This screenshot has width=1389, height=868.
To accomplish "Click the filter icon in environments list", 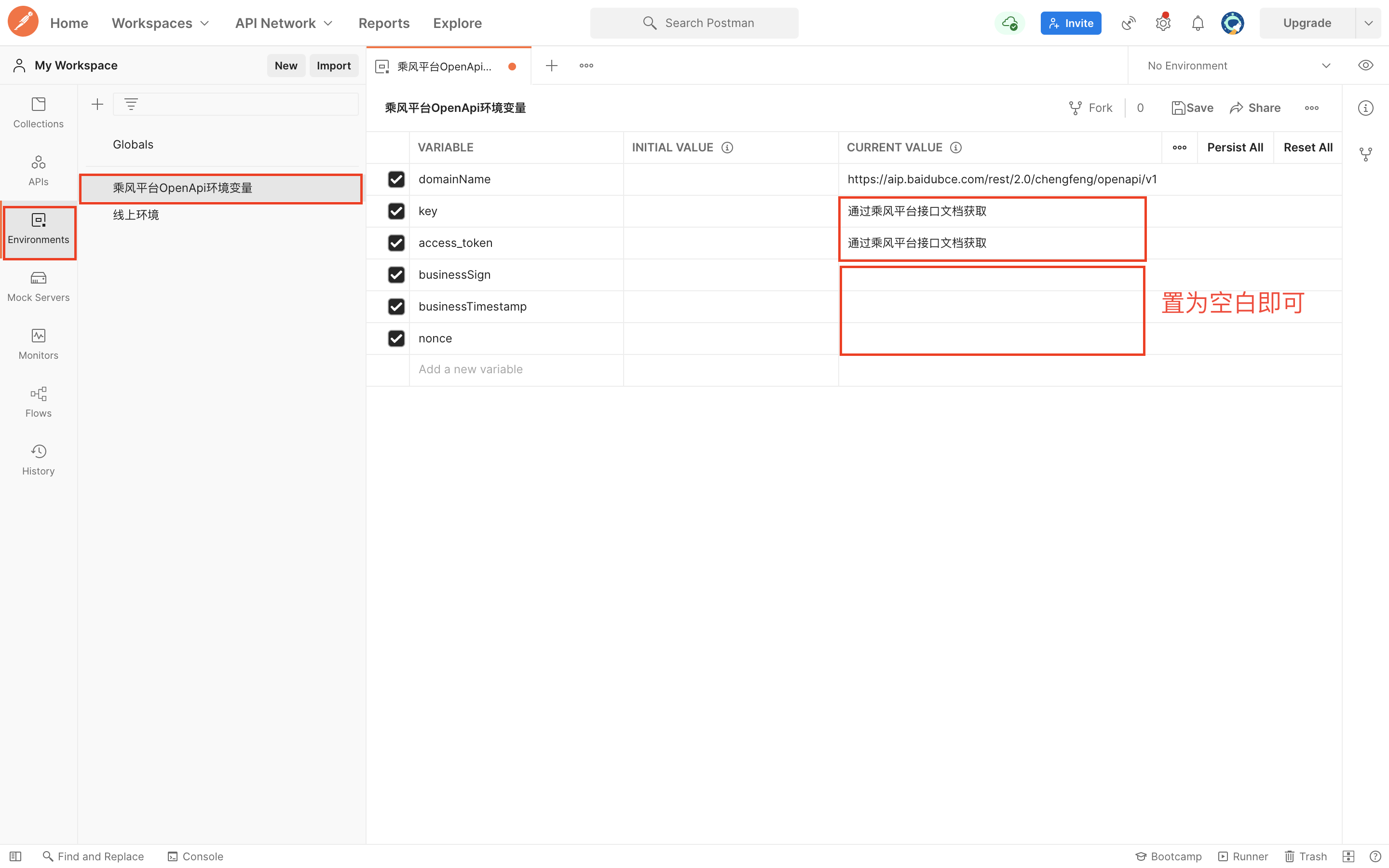I will [x=131, y=104].
